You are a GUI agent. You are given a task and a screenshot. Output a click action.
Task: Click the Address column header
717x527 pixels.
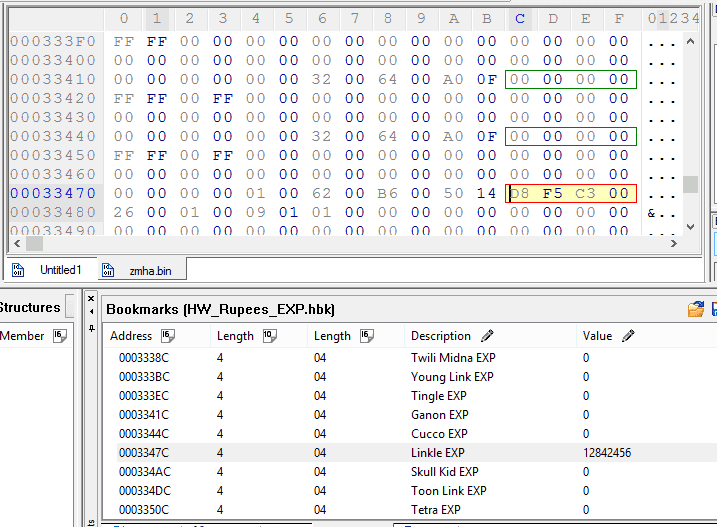(x=131, y=336)
